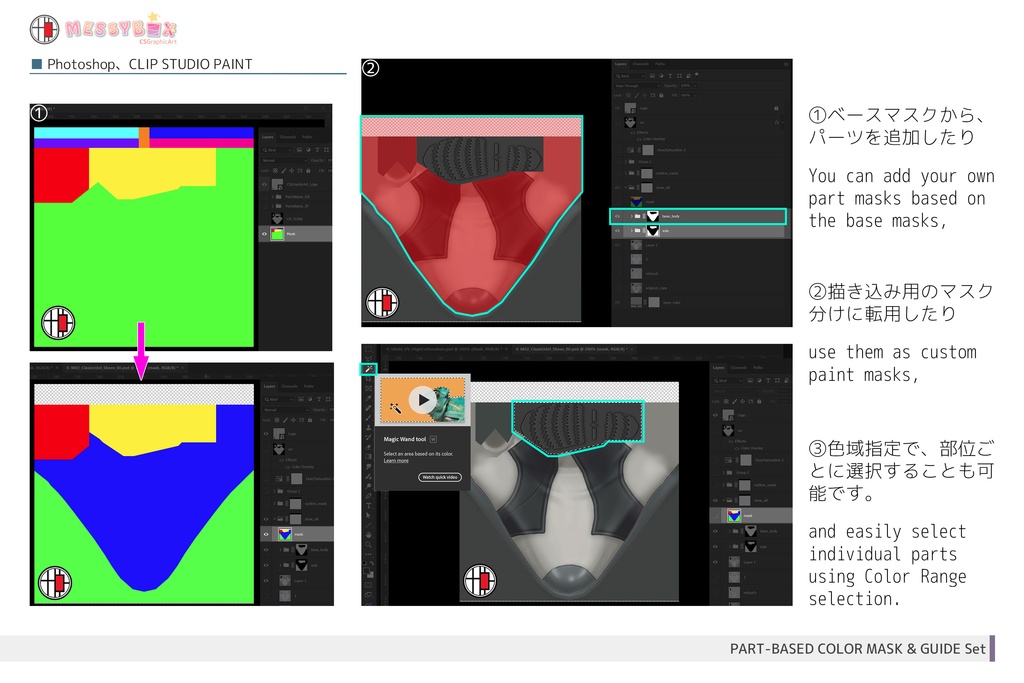Click the fx icon on the uv layer
Screen dimensions: 1024x683
(x=777, y=123)
